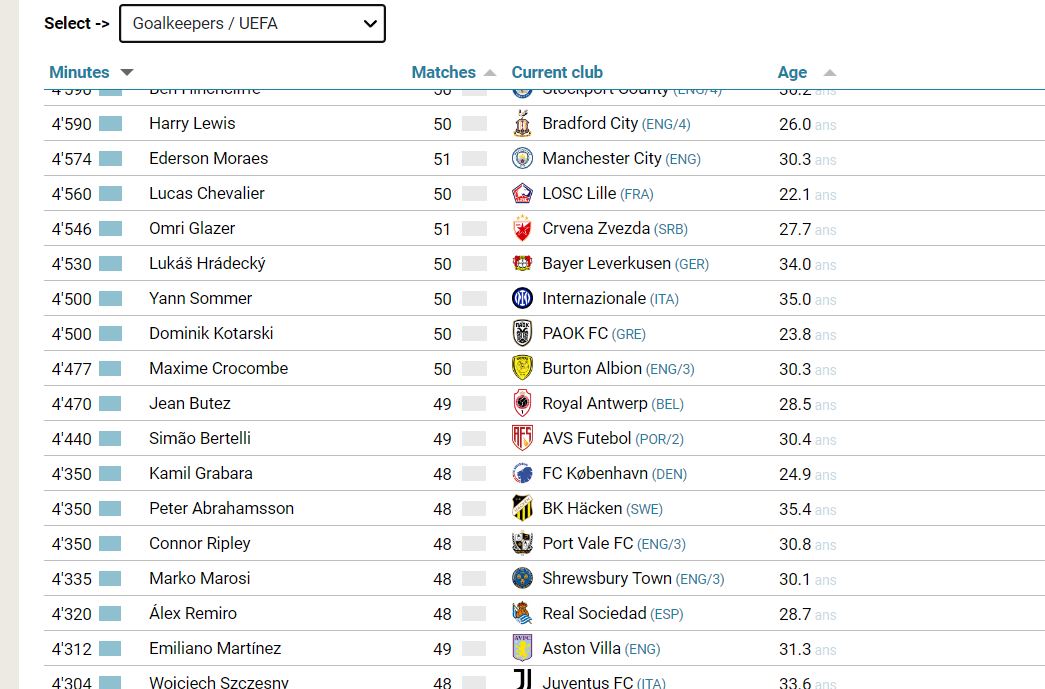Click the Manchester City club crest
Viewport: 1045px width, 689px height.
coord(522,159)
